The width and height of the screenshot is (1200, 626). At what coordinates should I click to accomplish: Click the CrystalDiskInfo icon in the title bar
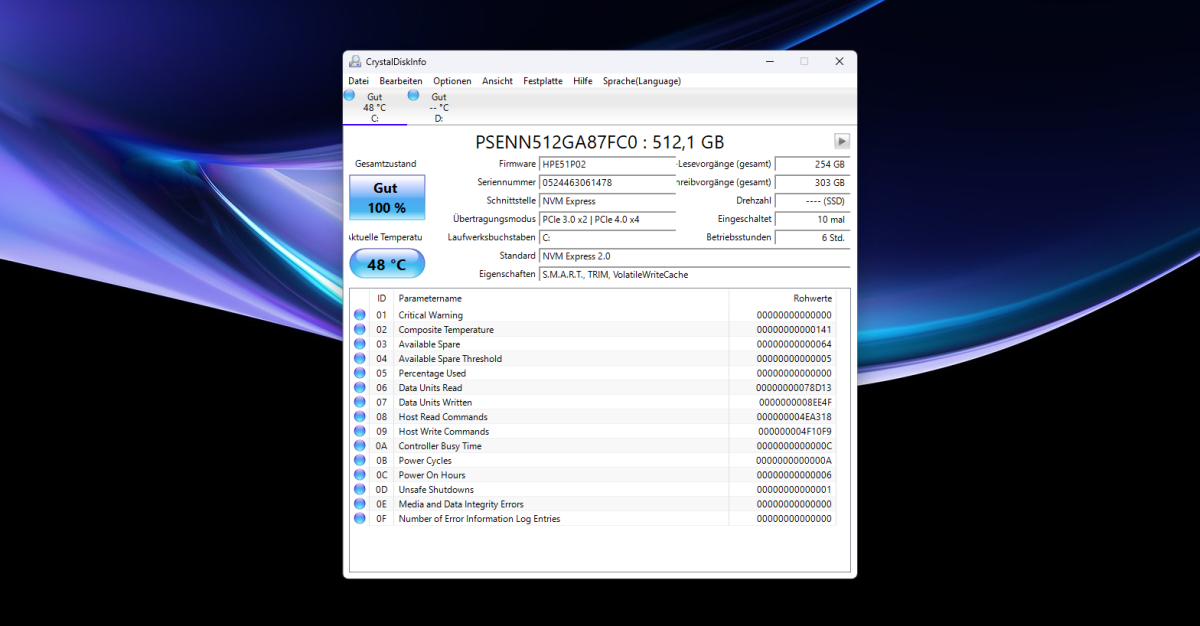tap(355, 61)
